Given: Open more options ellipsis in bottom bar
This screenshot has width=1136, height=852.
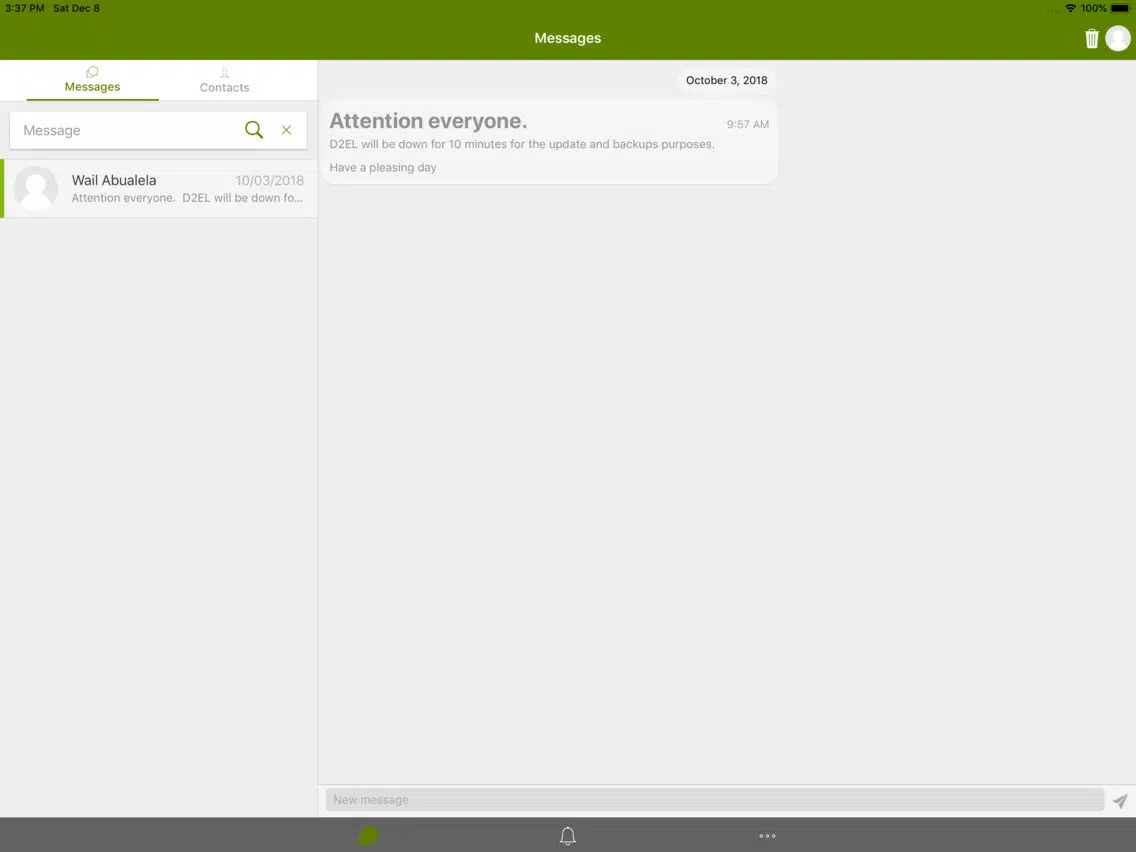Looking at the screenshot, I should point(767,836).
